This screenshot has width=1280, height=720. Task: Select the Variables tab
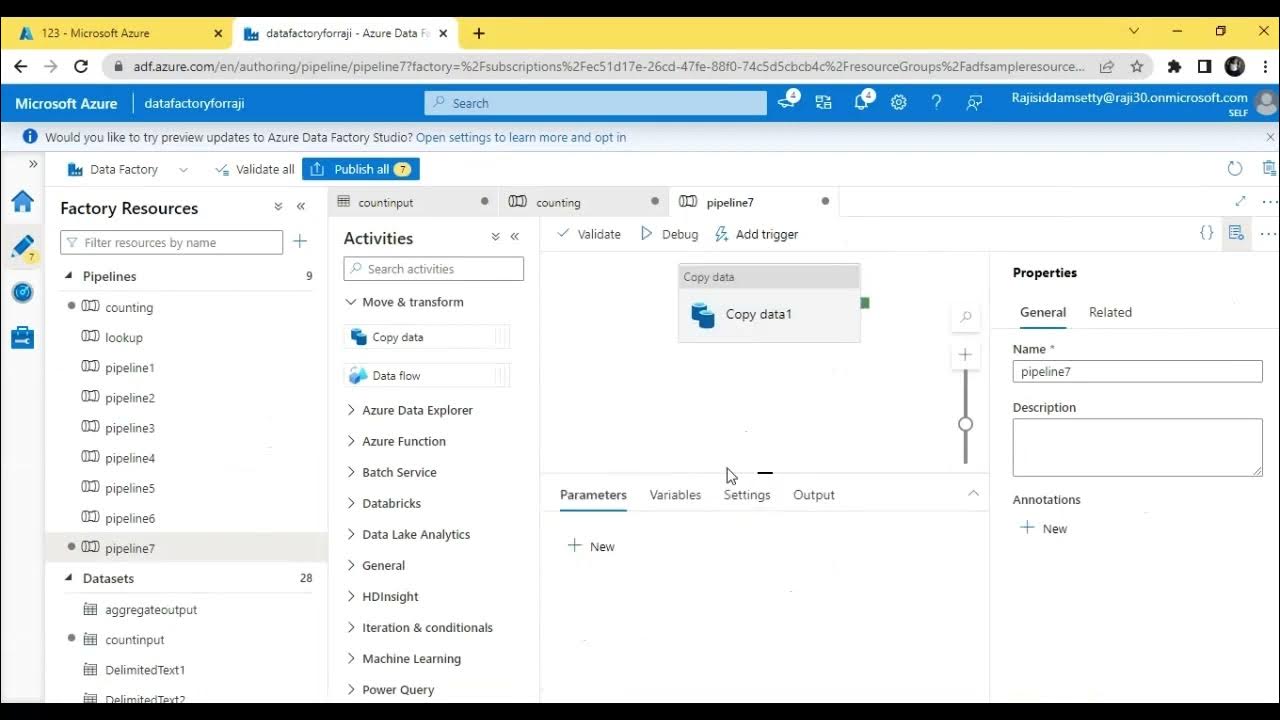[675, 495]
